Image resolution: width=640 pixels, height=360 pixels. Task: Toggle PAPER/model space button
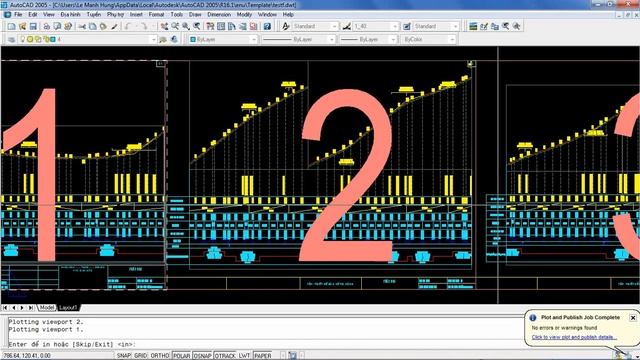coord(263,356)
